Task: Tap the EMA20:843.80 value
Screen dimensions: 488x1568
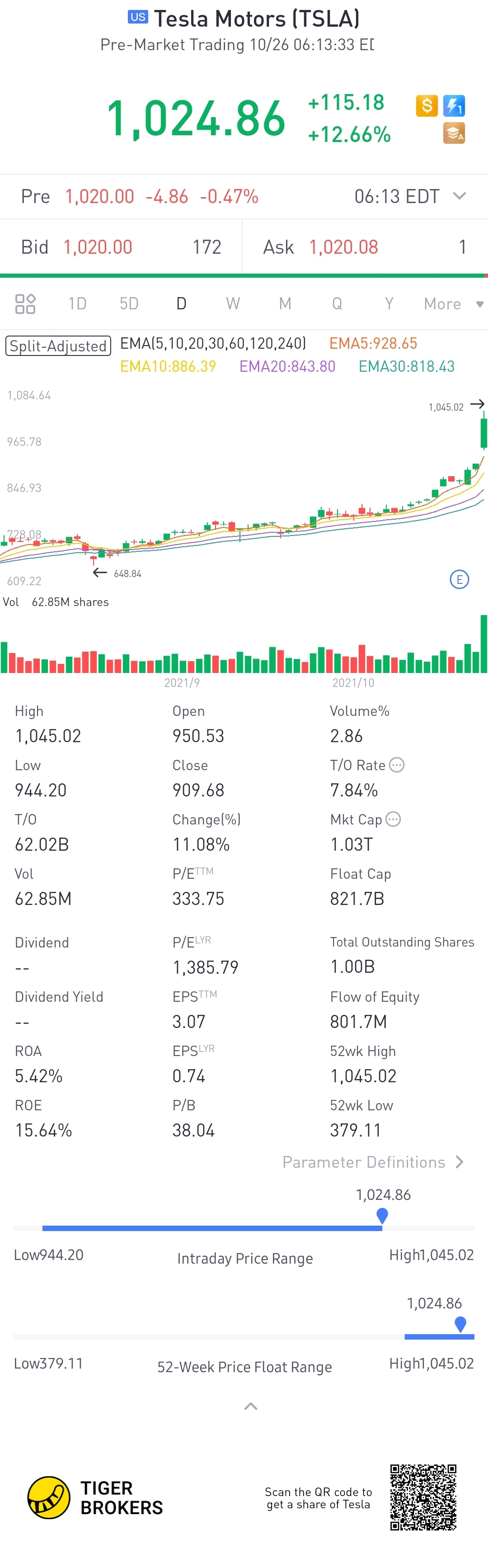Action: [x=287, y=366]
